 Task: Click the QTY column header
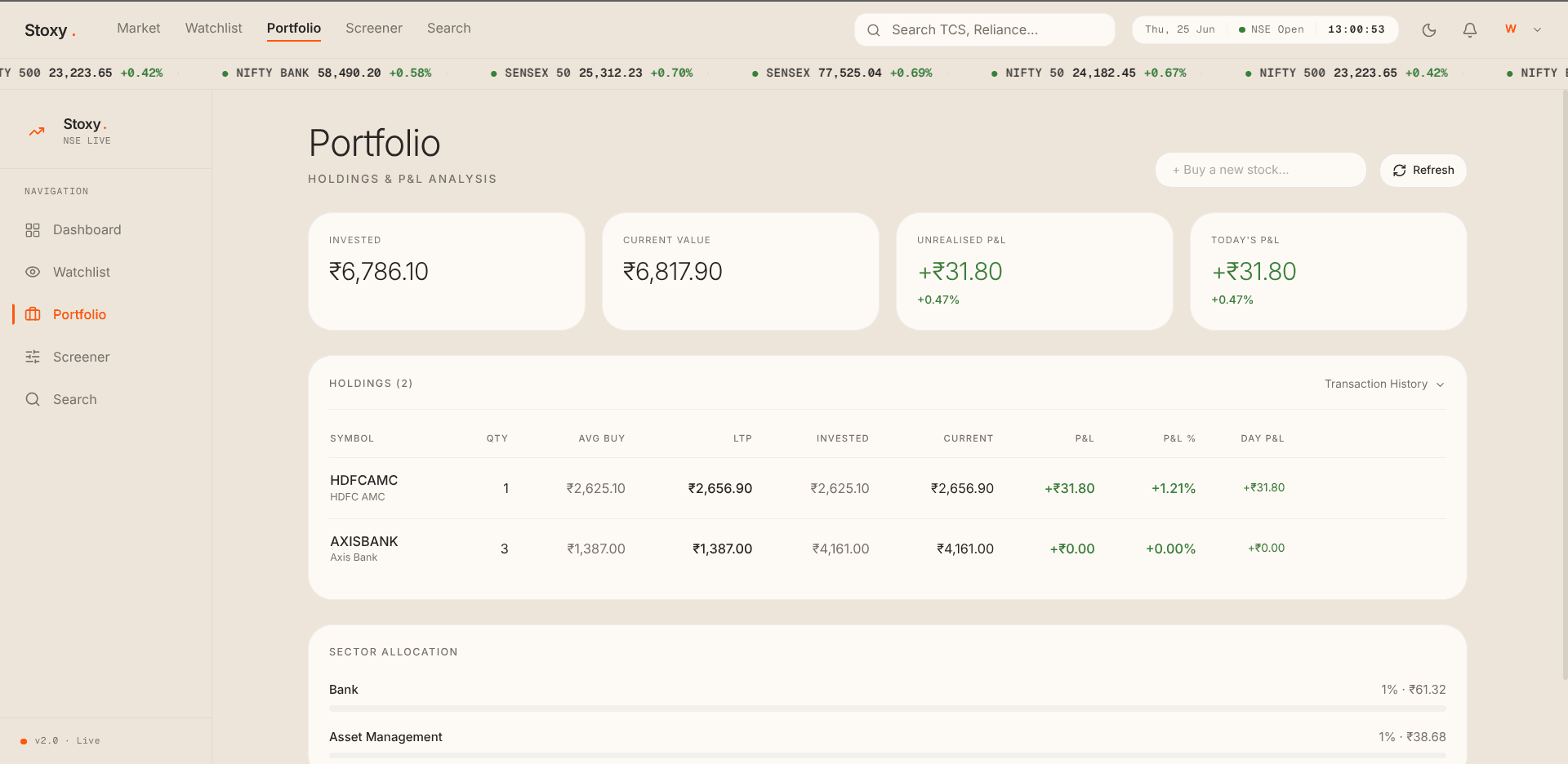(x=497, y=439)
